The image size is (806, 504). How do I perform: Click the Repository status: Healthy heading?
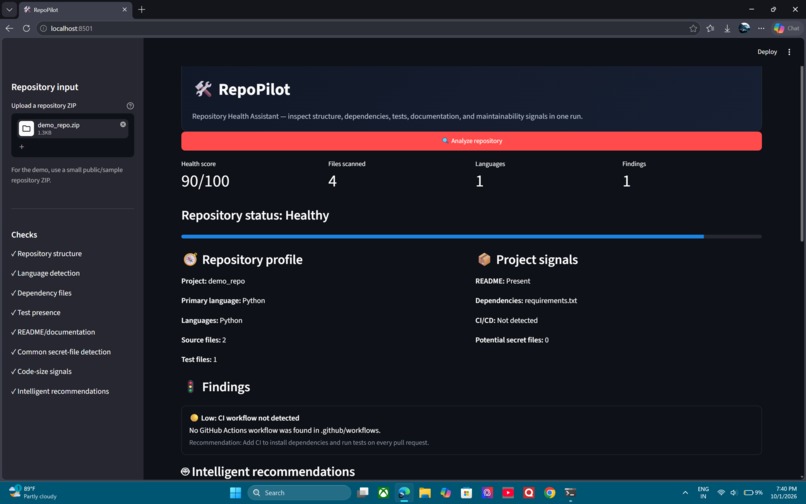255,215
